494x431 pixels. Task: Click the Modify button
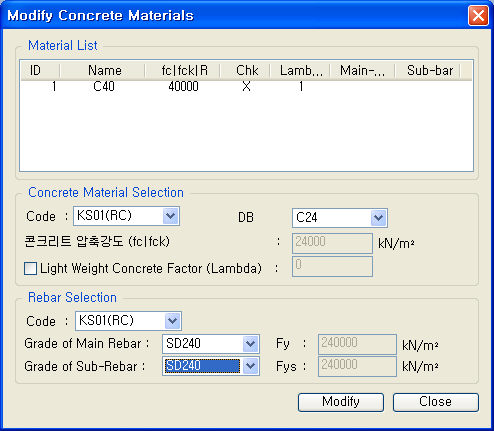(341, 402)
